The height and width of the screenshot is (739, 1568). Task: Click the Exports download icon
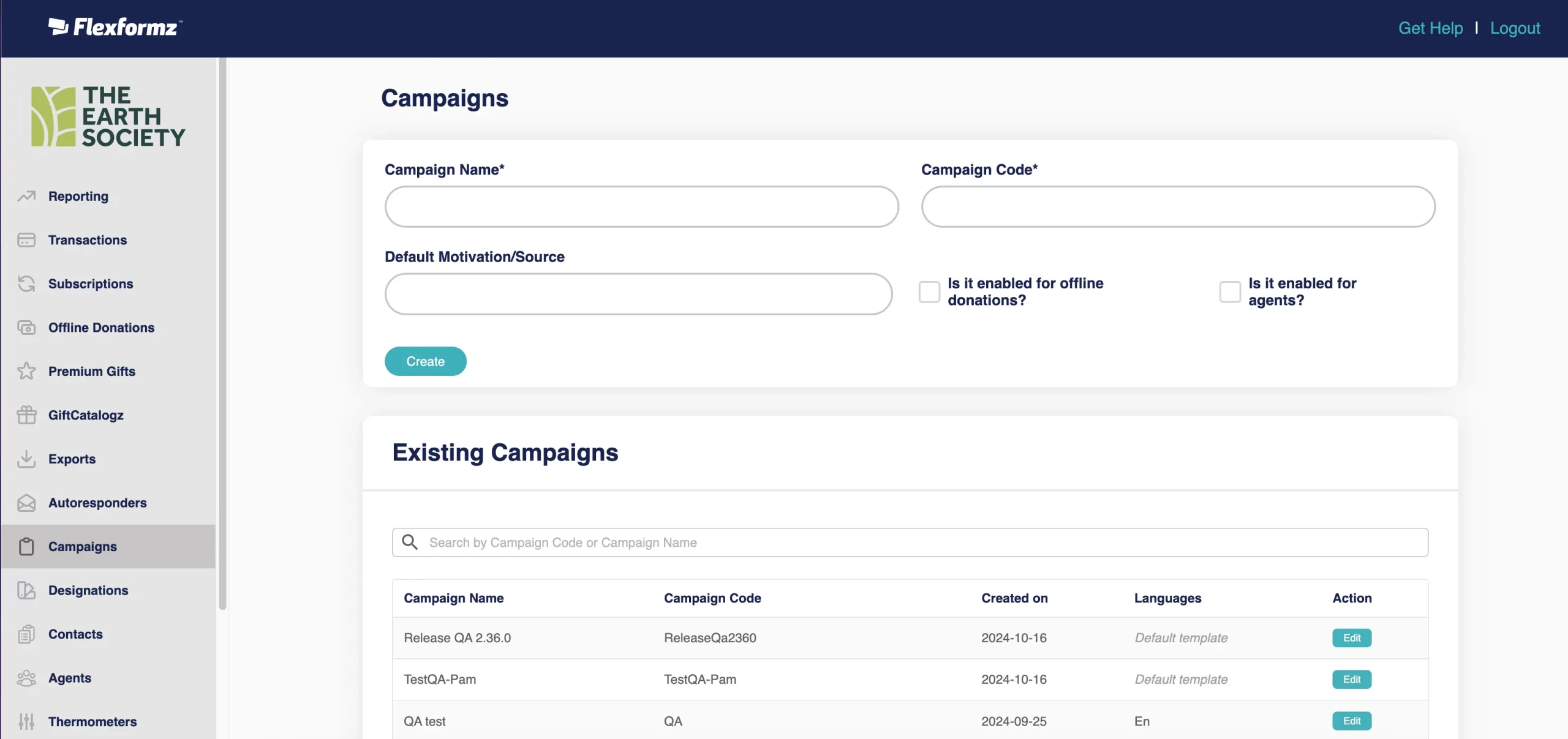pos(26,459)
